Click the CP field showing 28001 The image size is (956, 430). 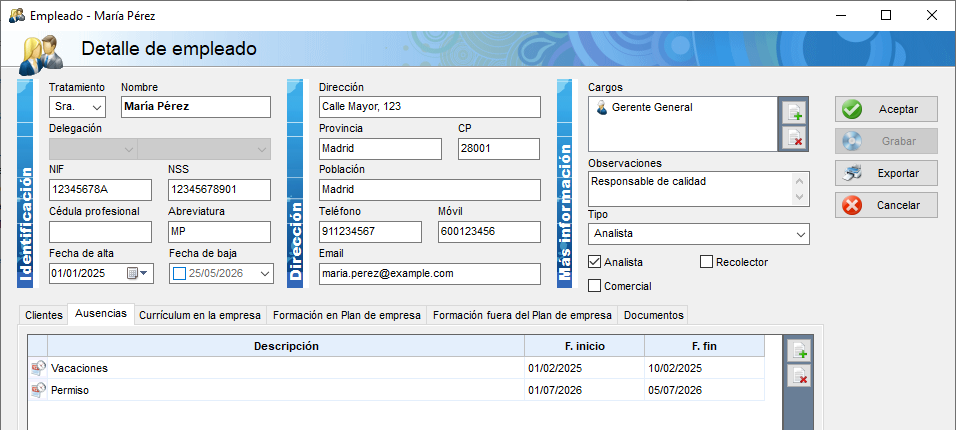click(x=499, y=149)
